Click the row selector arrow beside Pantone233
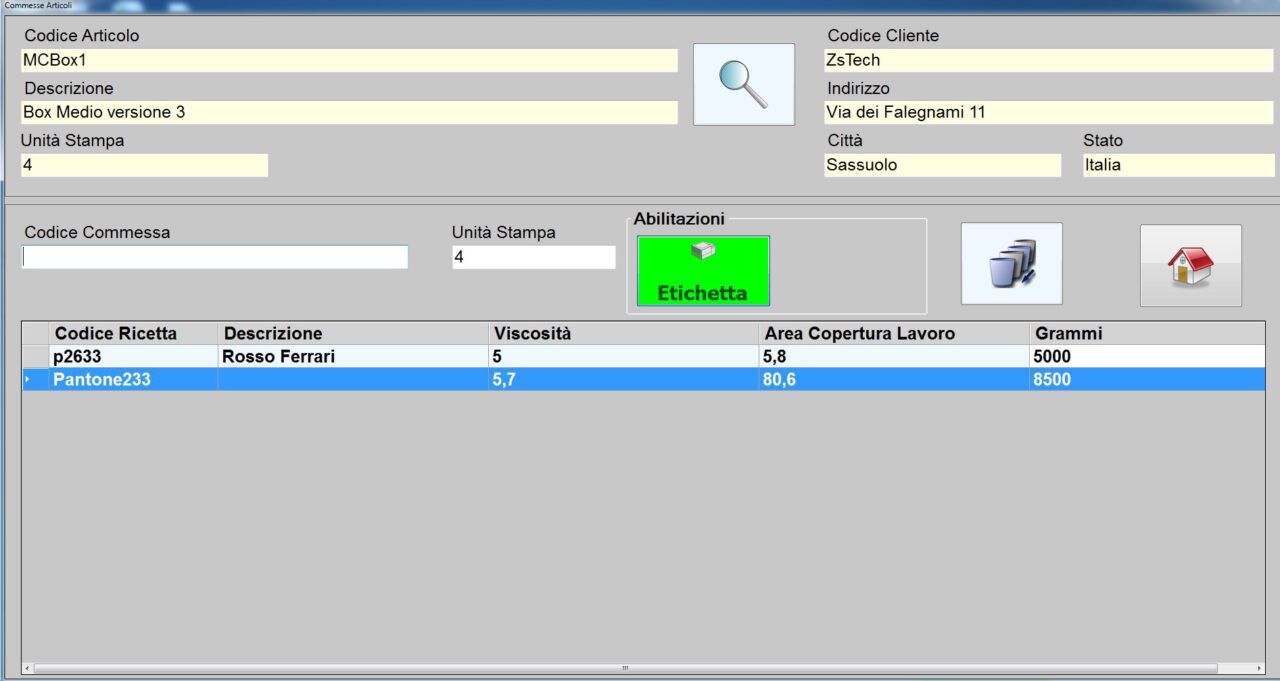 [27, 379]
